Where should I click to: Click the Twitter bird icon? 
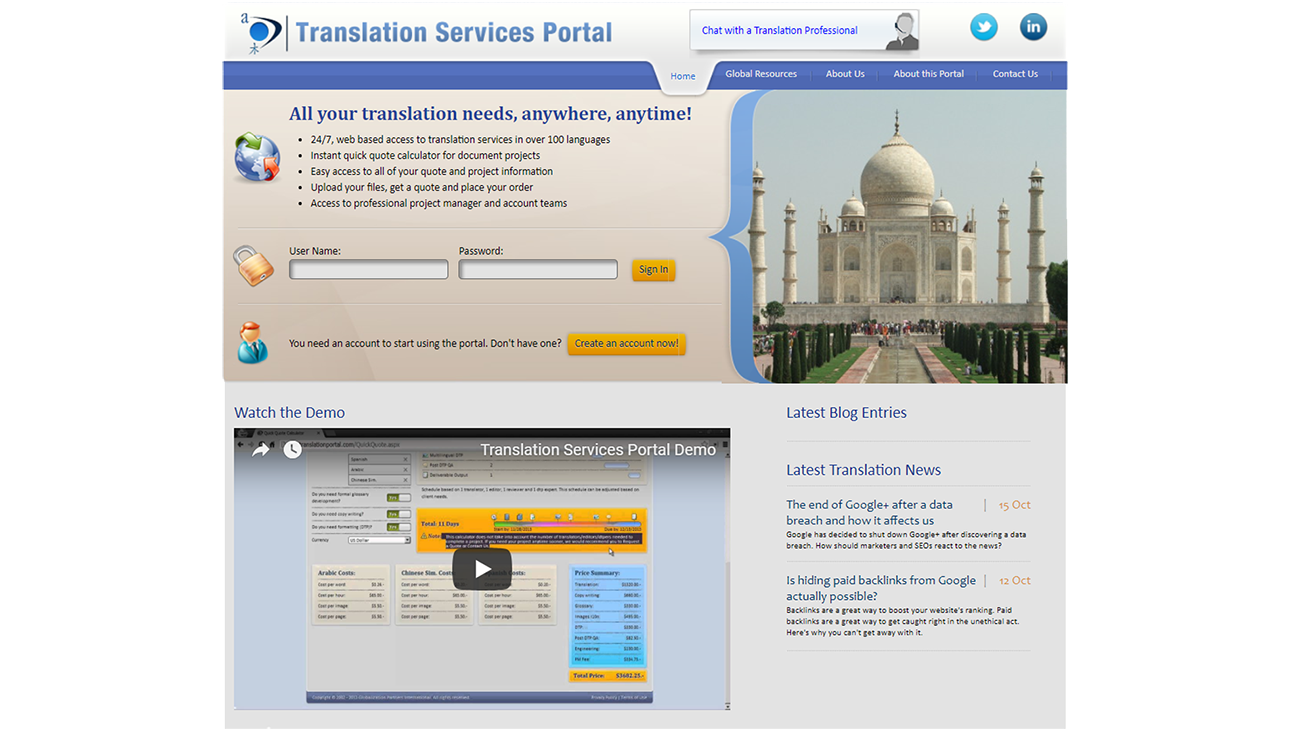[983, 27]
